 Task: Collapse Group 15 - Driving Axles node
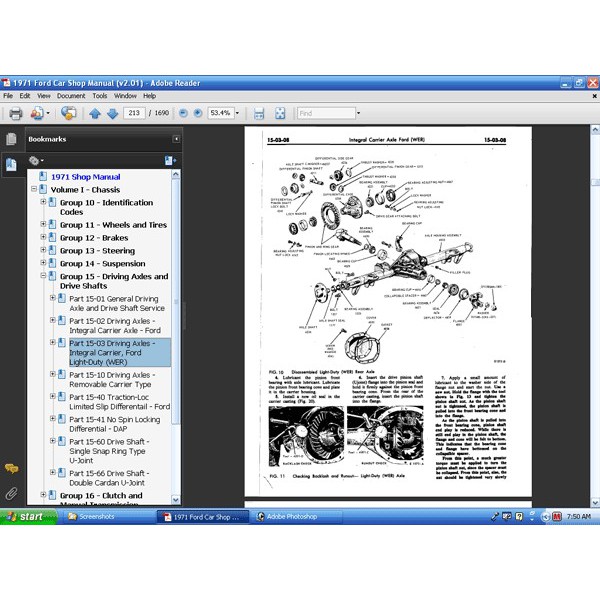click(x=43, y=275)
